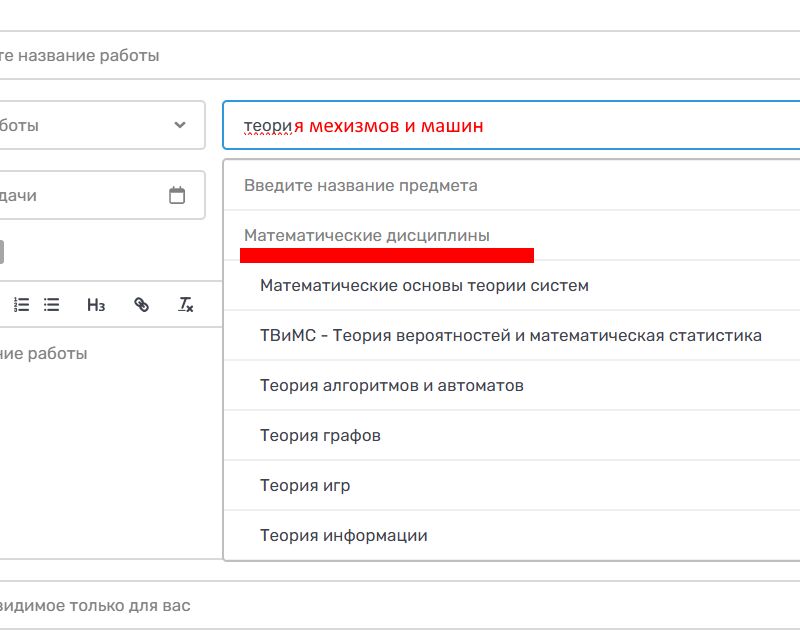Click the bulleted list icon in editor toolbar
Image resolution: width=800 pixels, height=639 pixels.
point(52,305)
